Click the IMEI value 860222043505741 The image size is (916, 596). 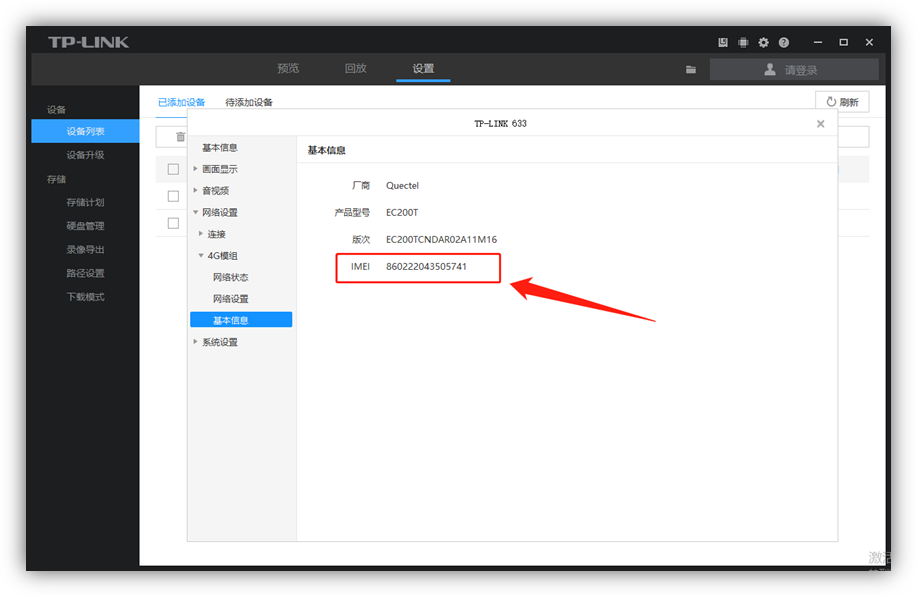426,266
